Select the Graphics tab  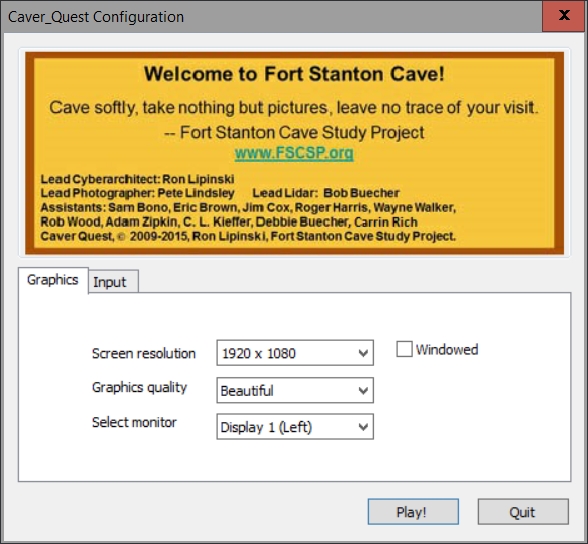[53, 280]
